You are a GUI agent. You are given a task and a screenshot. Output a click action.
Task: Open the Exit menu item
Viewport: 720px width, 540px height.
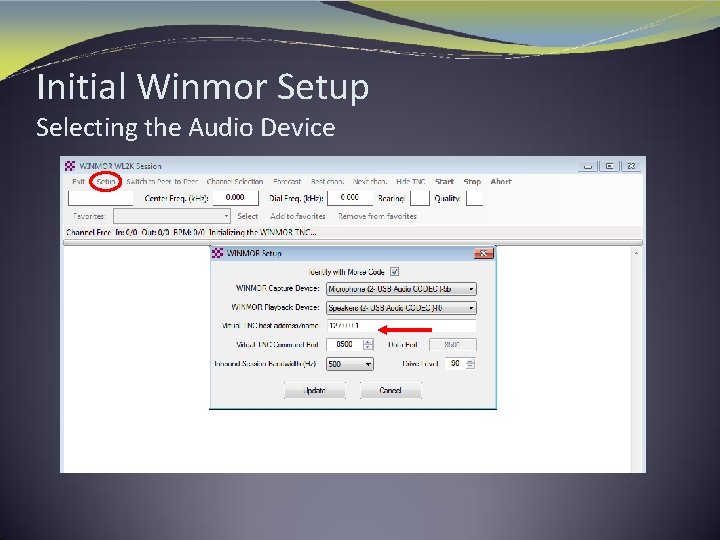click(79, 181)
